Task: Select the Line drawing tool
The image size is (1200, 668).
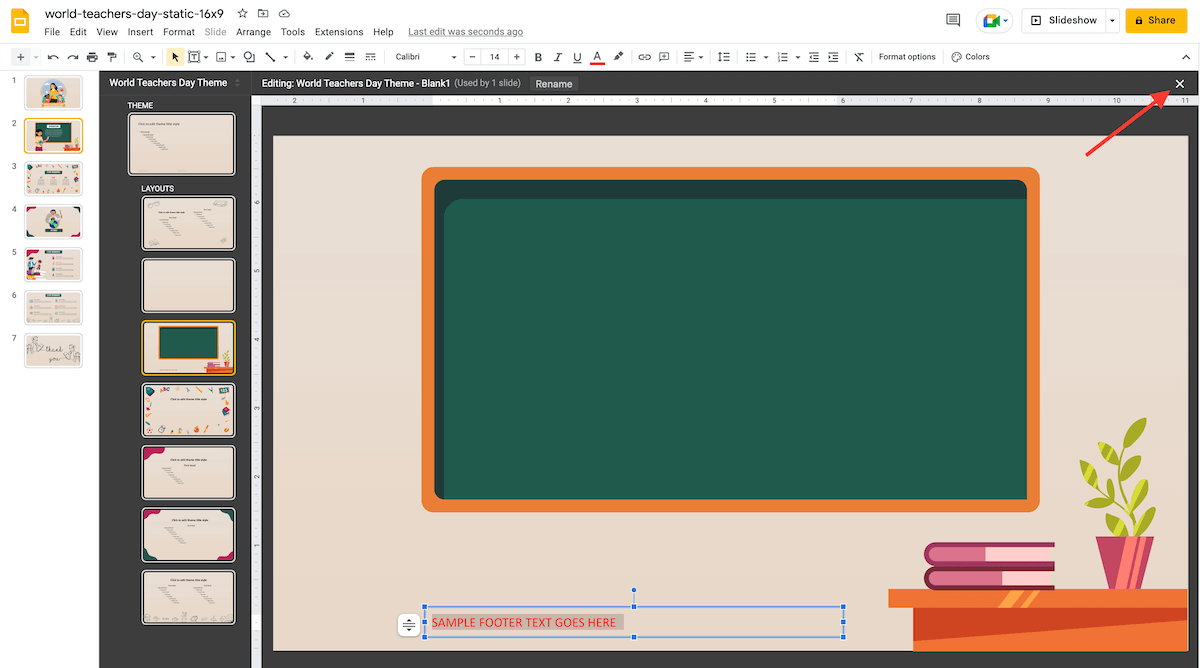Action: pyautogui.click(x=270, y=57)
